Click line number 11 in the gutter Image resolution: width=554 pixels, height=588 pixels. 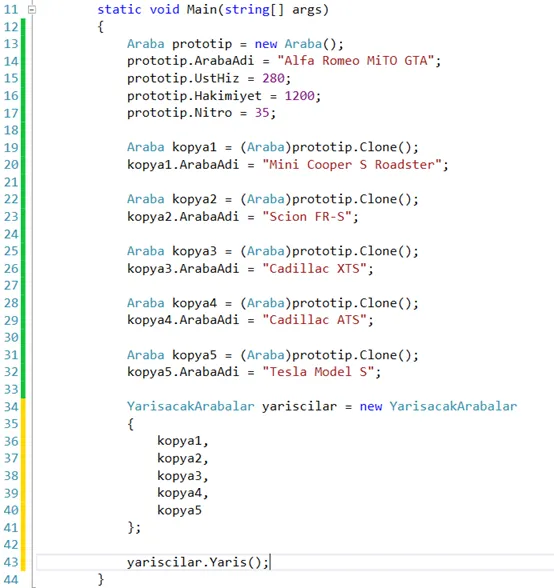pyautogui.click(x=11, y=9)
